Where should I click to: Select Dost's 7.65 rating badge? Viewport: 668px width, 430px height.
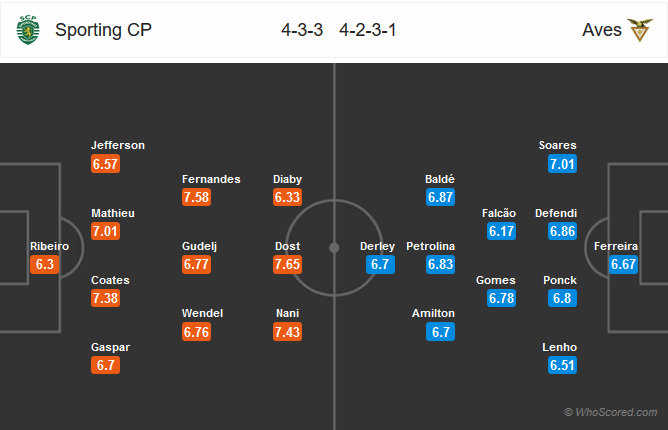[x=288, y=264]
